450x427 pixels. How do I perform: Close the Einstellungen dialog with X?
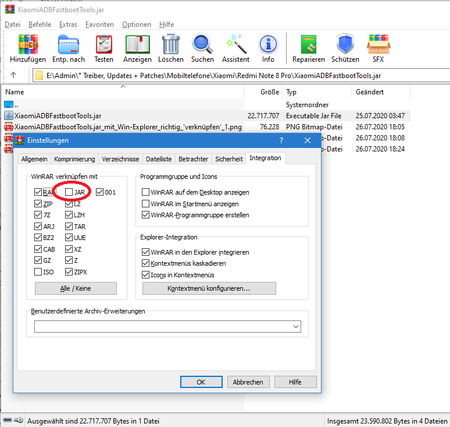point(307,140)
